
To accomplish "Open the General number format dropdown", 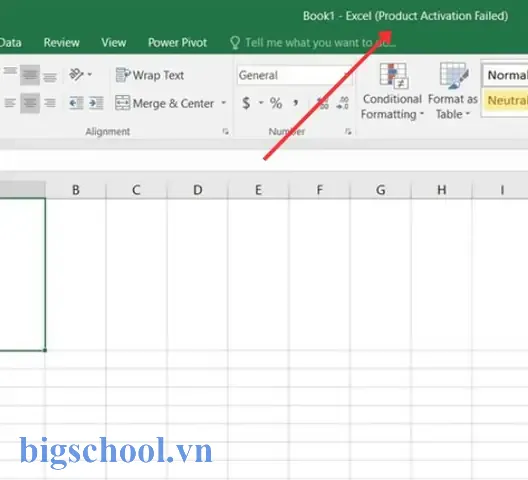I will coord(294,75).
